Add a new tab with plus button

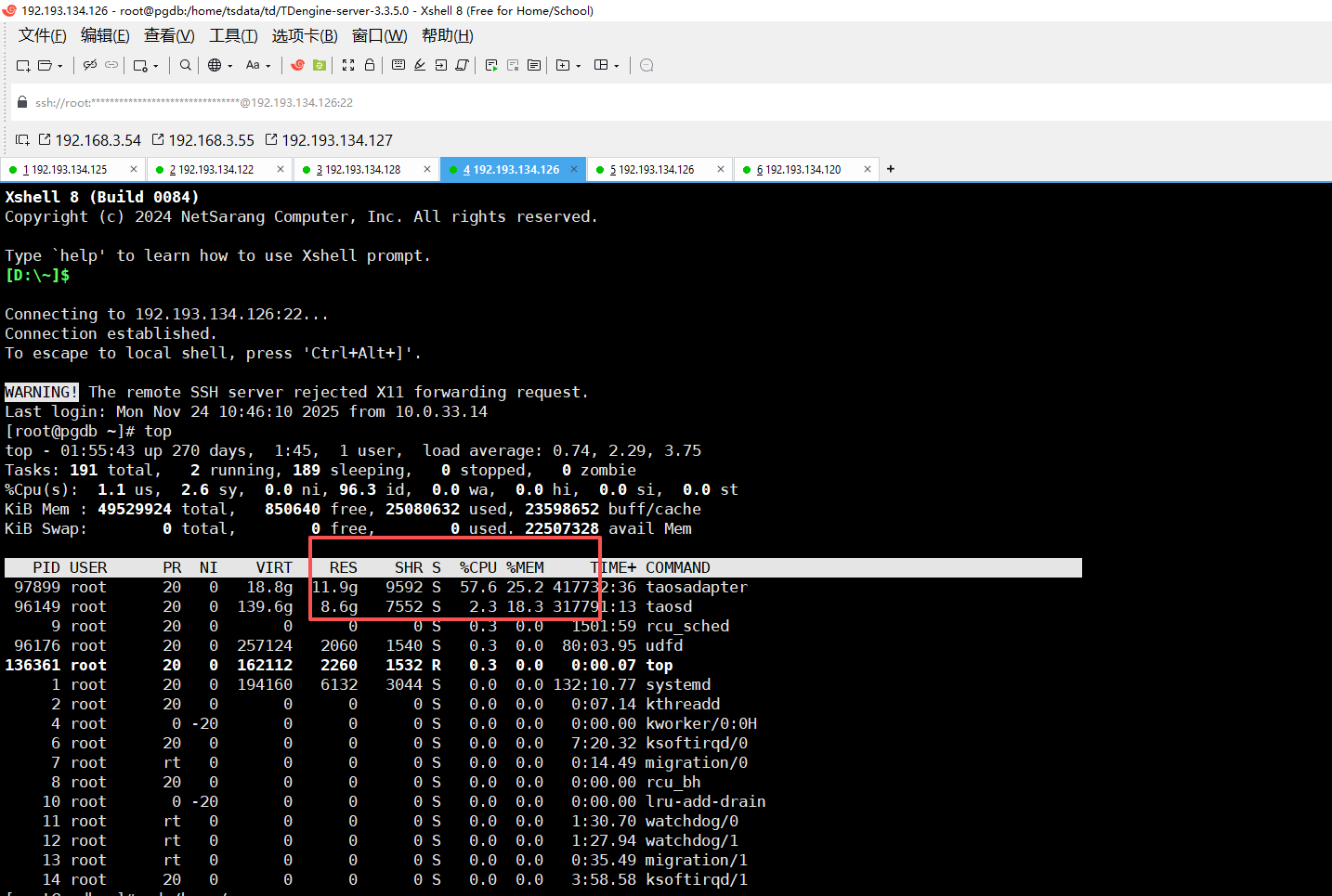[x=891, y=169]
